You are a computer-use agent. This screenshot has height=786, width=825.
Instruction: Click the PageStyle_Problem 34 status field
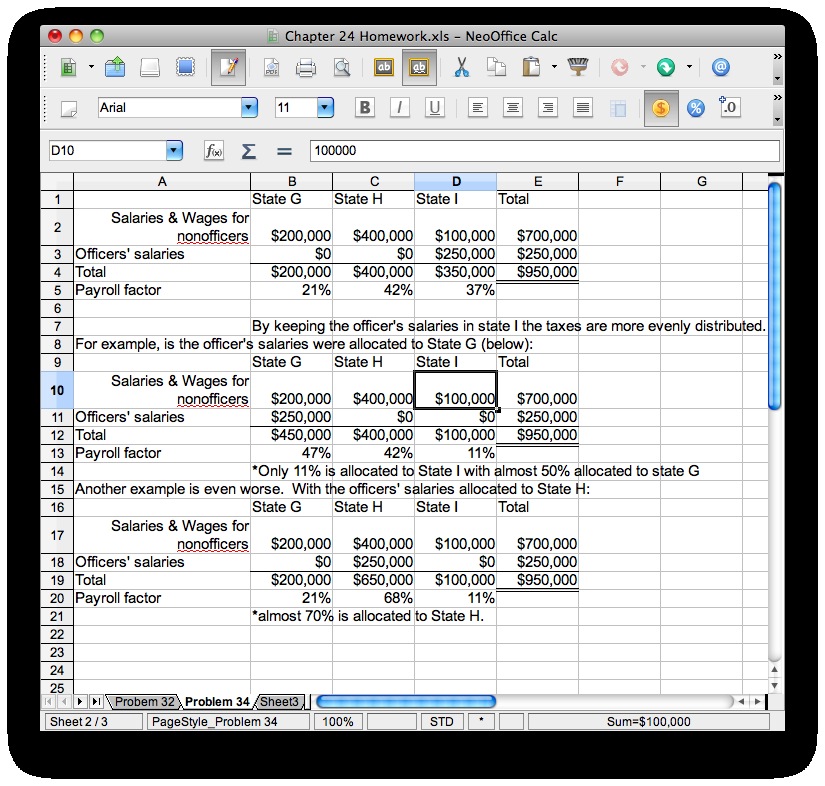coord(228,722)
